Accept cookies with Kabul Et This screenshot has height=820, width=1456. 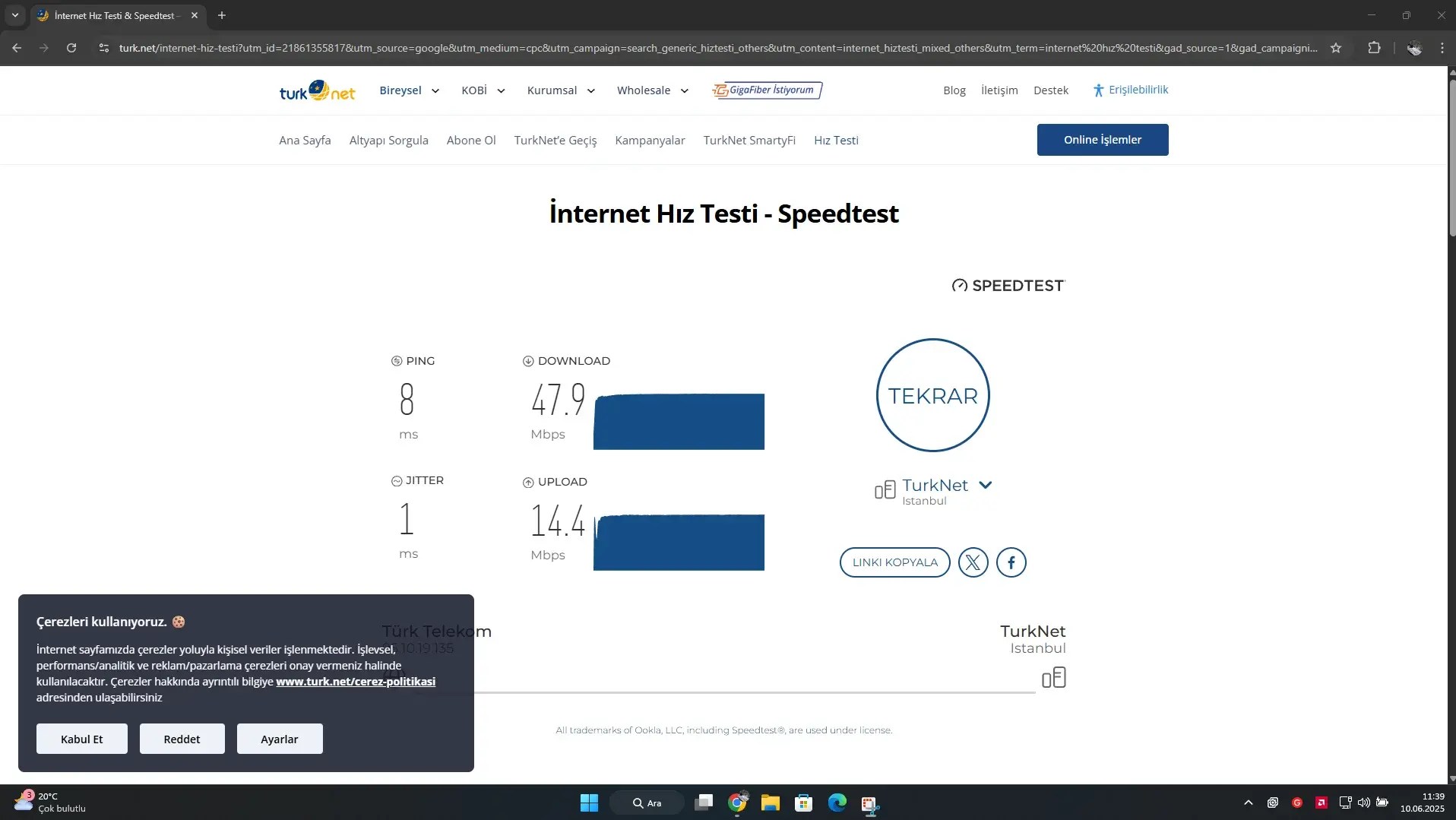coord(82,739)
